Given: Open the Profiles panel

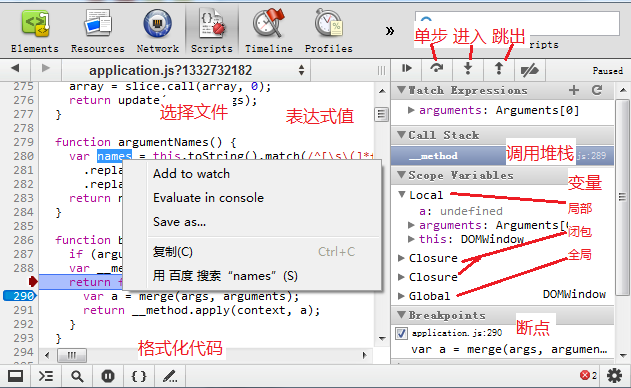Looking at the screenshot, I should (x=328, y=31).
